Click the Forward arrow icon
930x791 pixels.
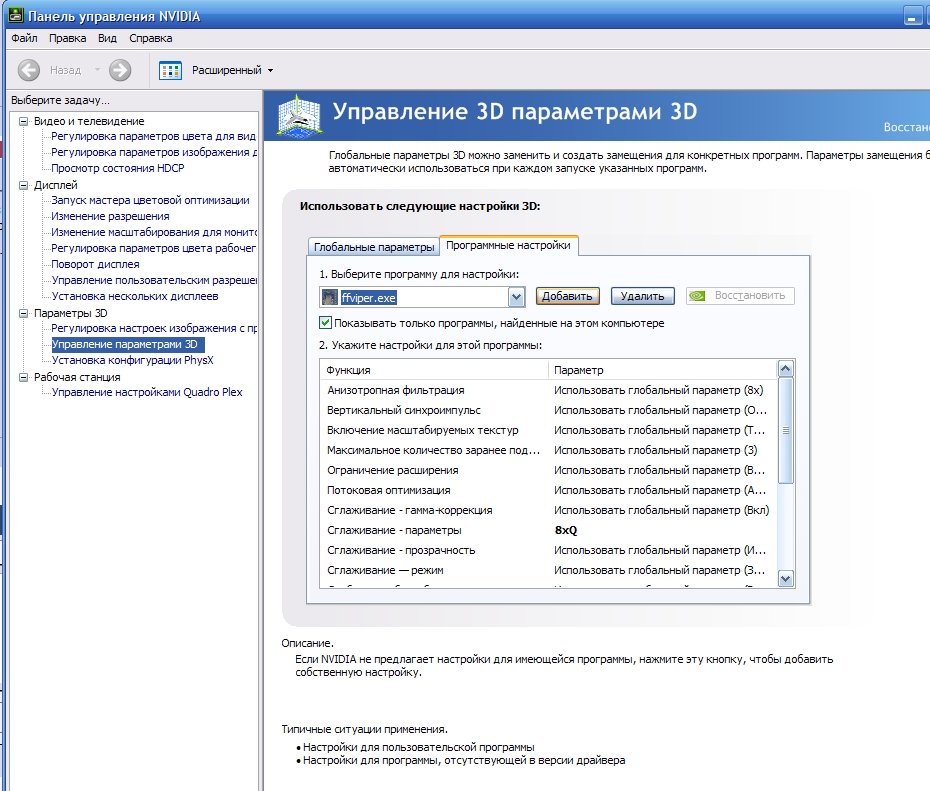(120, 70)
